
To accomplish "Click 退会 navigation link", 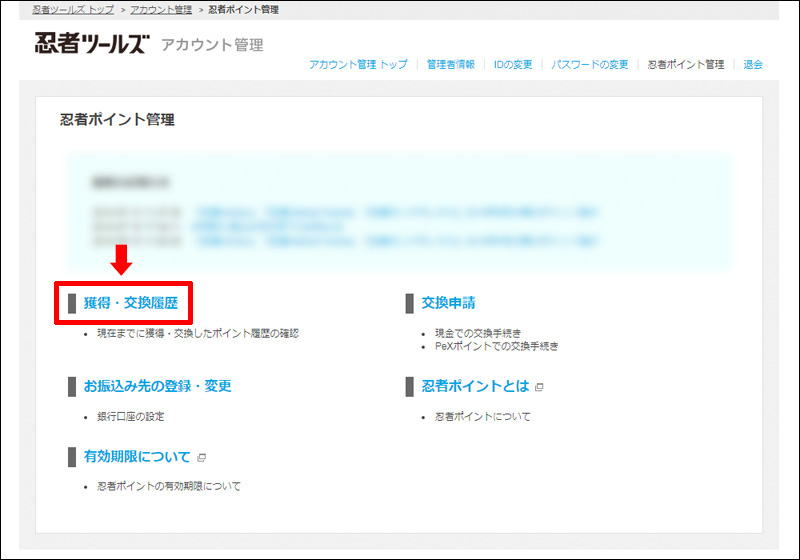I will [753, 64].
